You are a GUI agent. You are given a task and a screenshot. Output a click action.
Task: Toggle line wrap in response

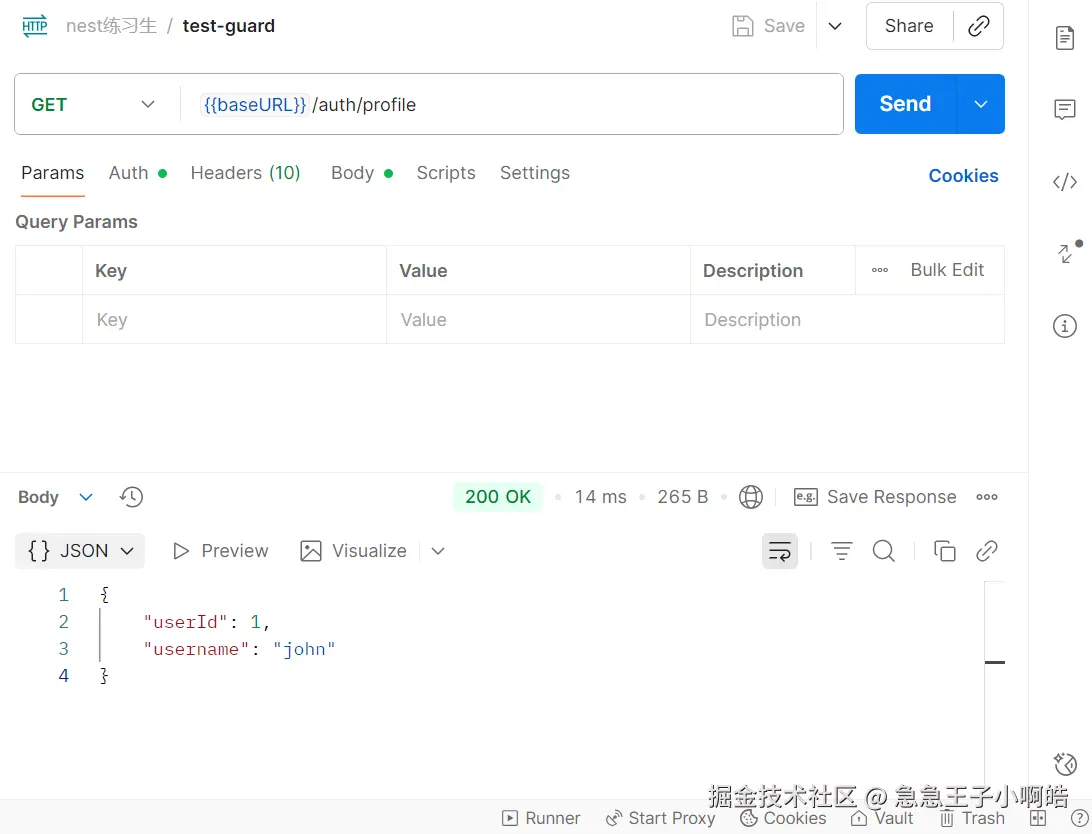(780, 551)
